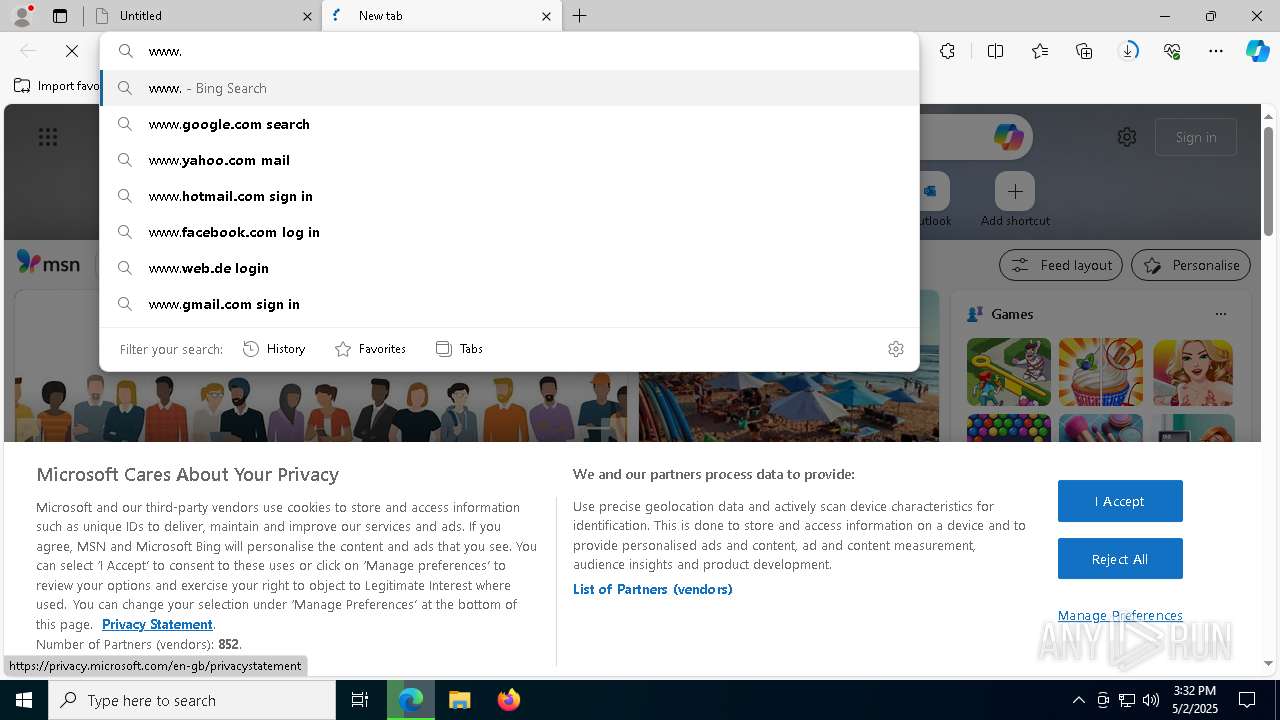Open the notification center icon
Viewport: 1280px width, 720px height.
(x=1247, y=700)
